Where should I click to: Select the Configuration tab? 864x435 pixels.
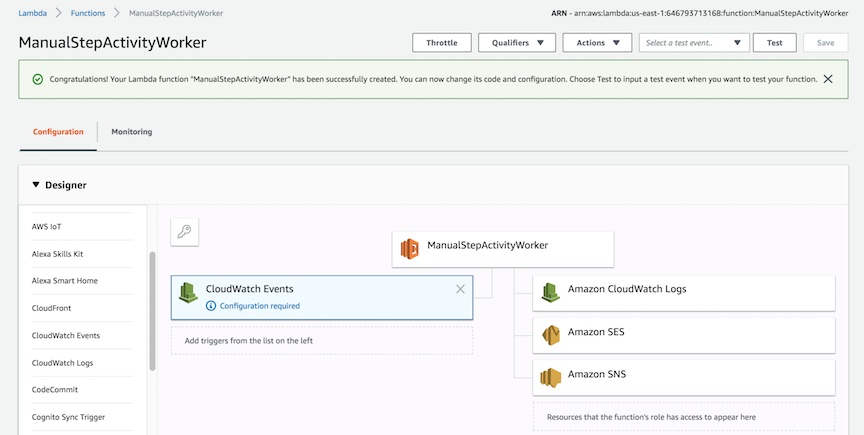pos(58,132)
